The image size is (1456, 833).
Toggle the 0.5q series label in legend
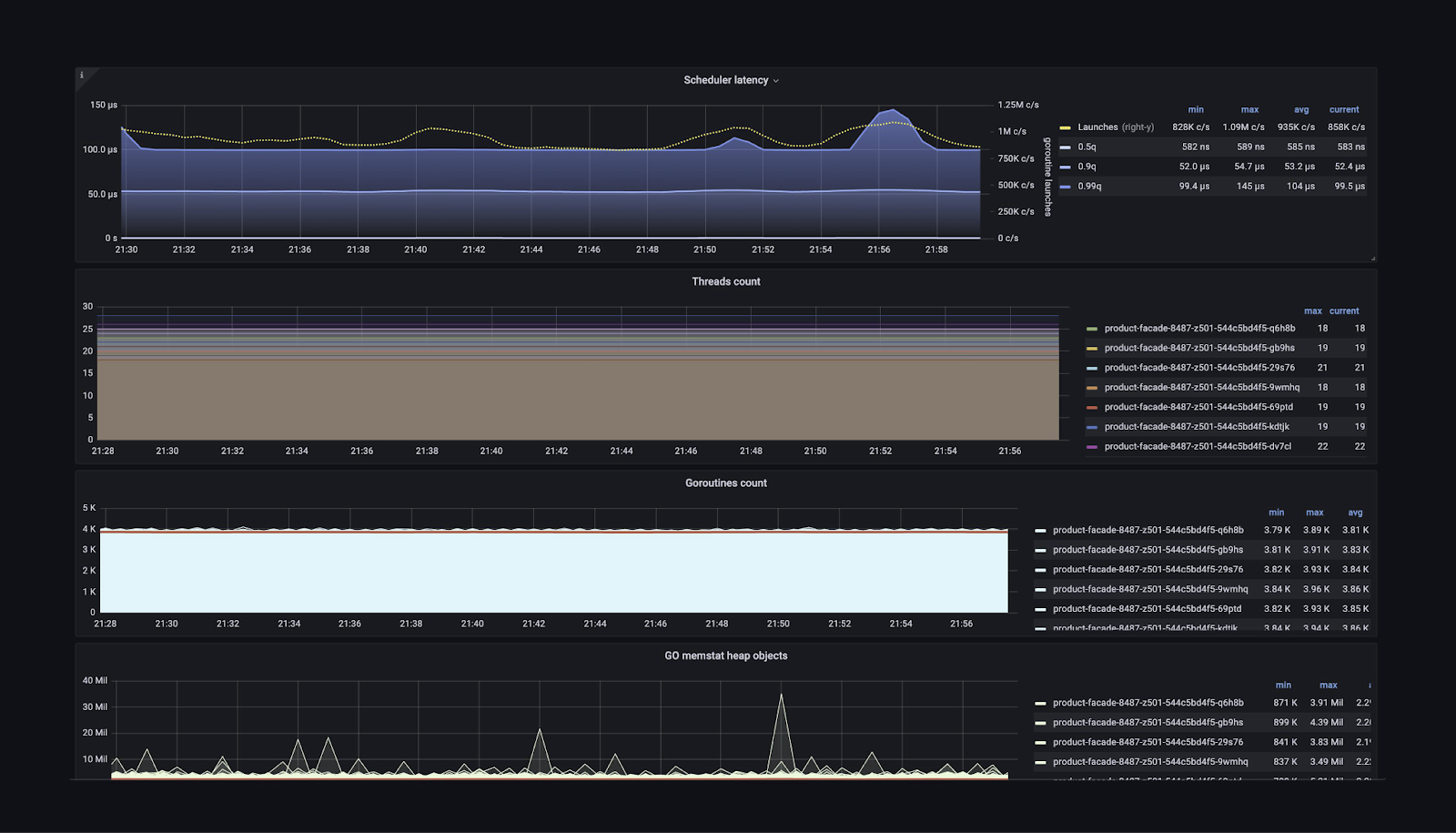[1087, 147]
